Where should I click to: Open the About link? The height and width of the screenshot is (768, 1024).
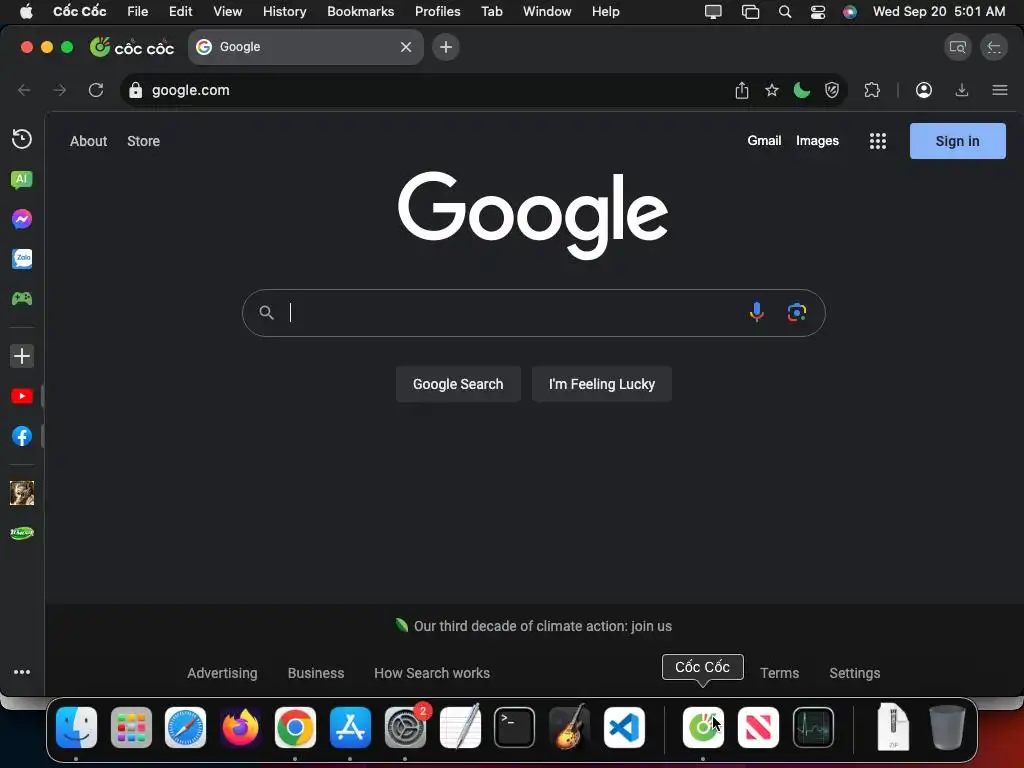pos(88,141)
